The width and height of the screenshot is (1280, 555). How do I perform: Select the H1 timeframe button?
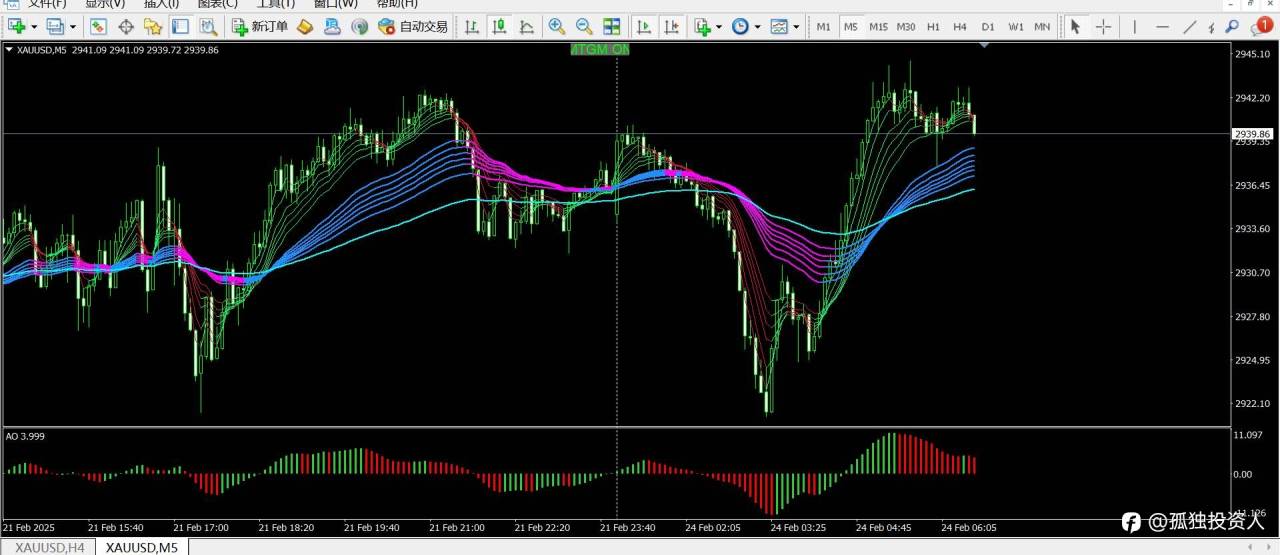pyautogui.click(x=933, y=27)
